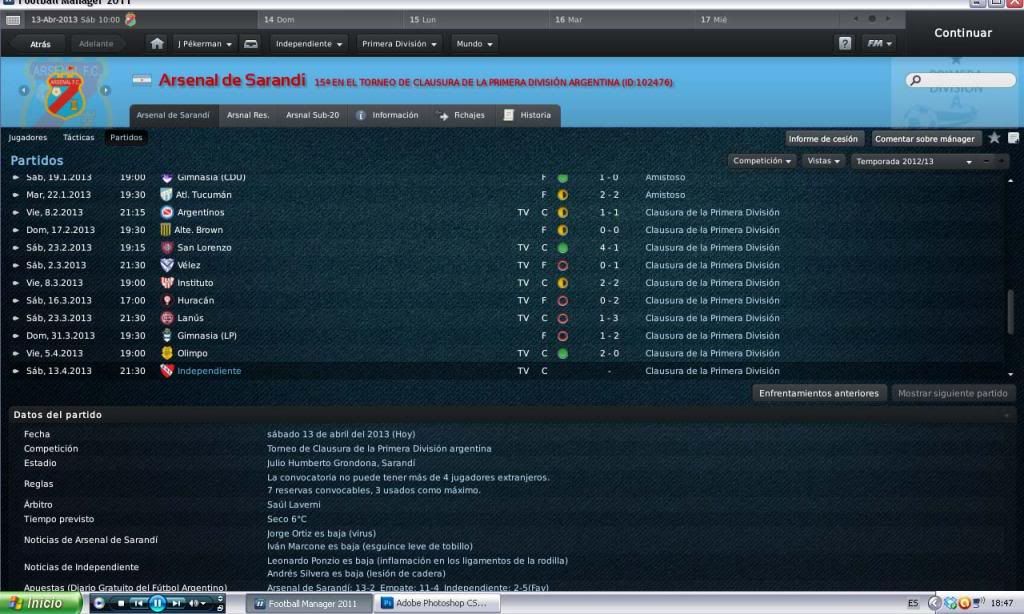Click the ES language indicator in system tray
Screen dimensions: 1024x614
(x=913, y=604)
